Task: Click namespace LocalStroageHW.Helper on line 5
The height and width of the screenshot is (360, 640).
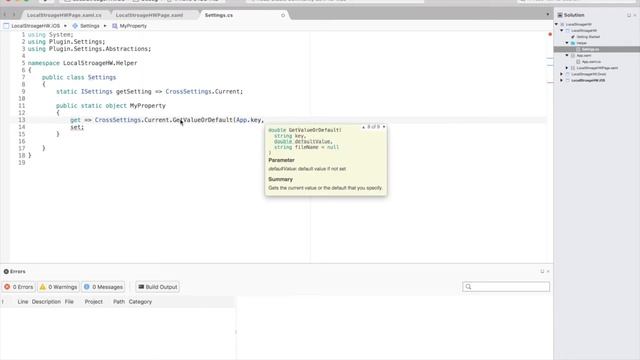Action: [x=82, y=63]
